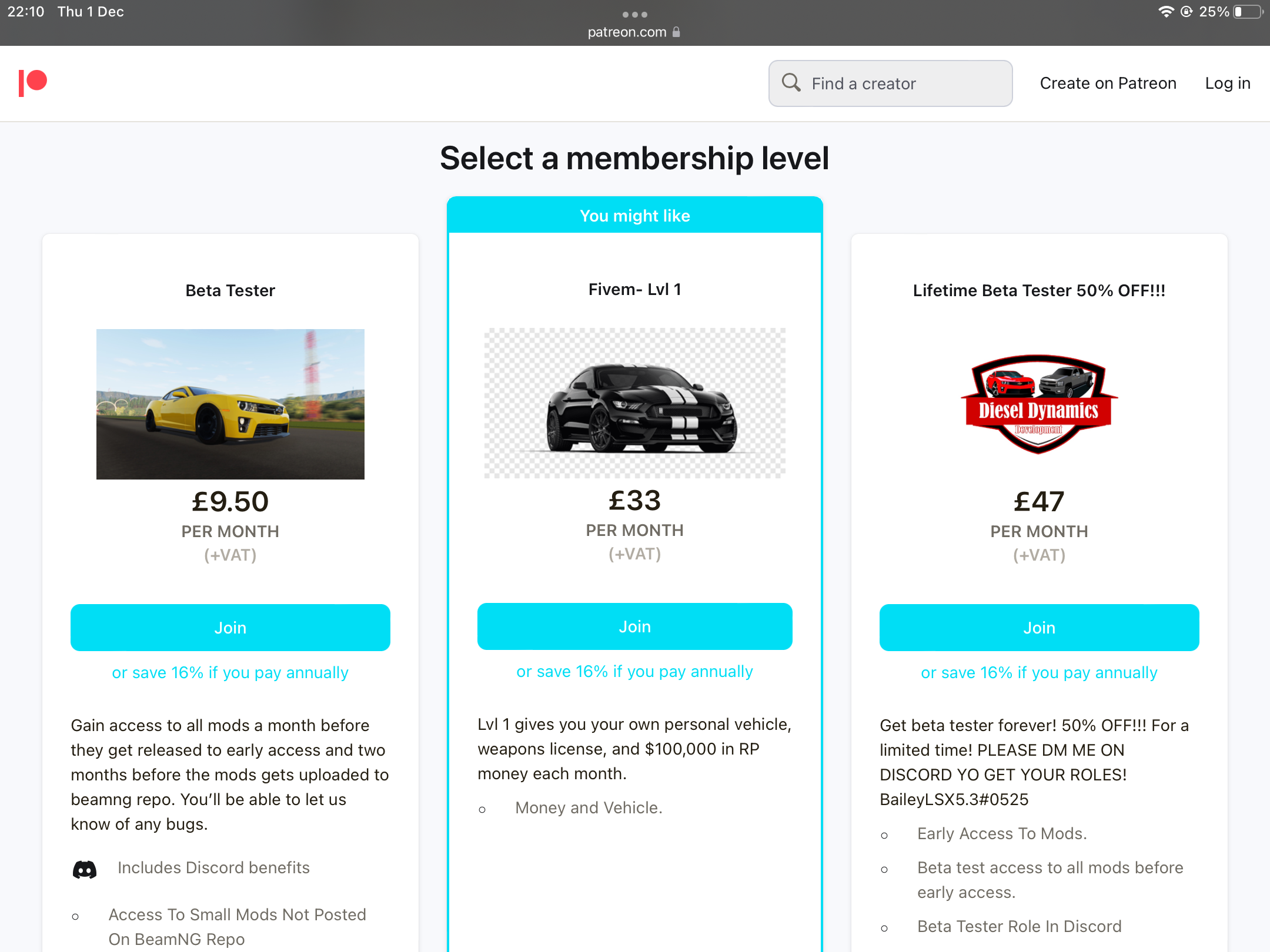
Task: Tap the Wi-Fi status icon
Action: point(1165,12)
